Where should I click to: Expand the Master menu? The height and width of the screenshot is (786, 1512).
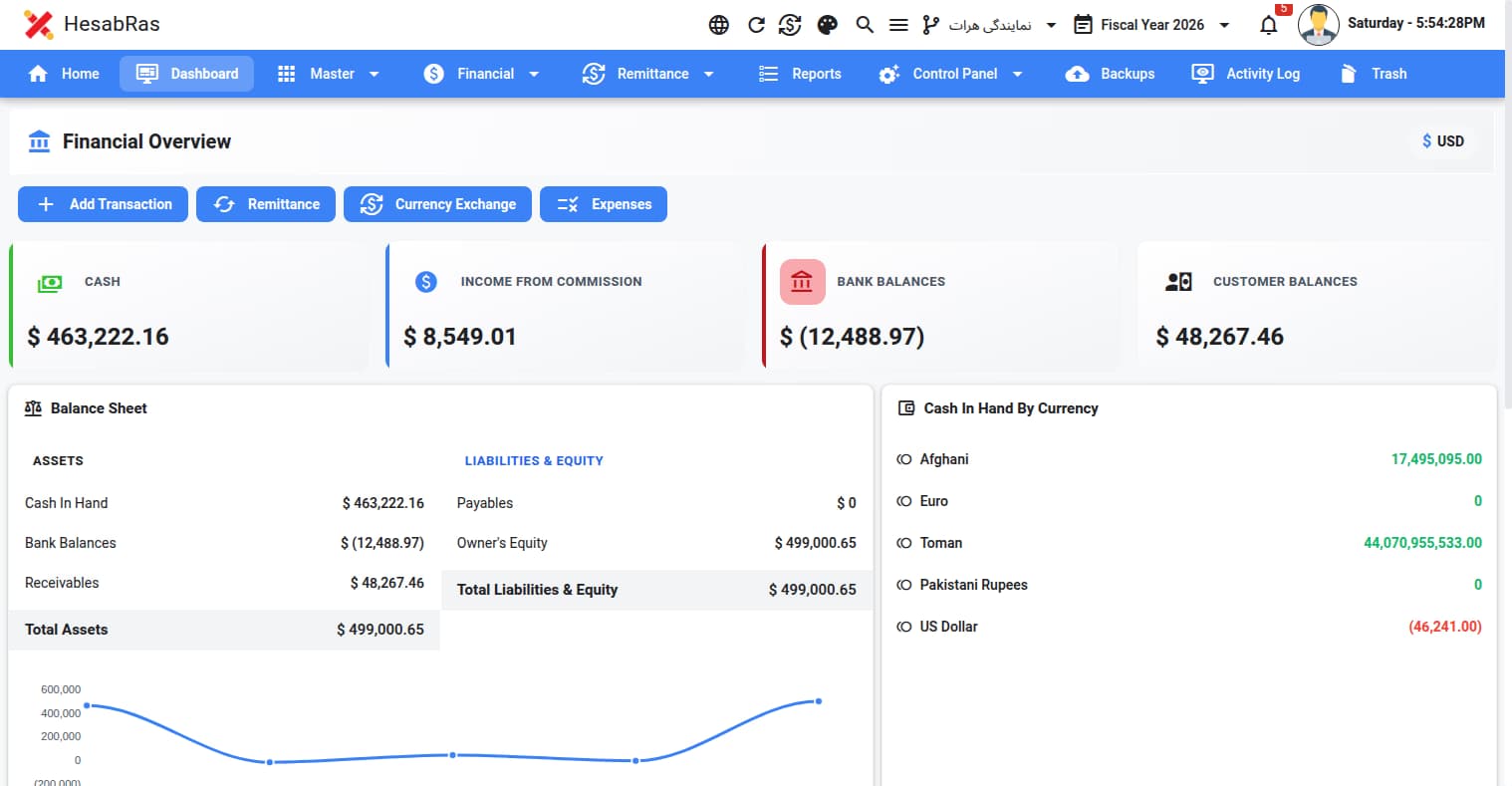click(x=328, y=74)
